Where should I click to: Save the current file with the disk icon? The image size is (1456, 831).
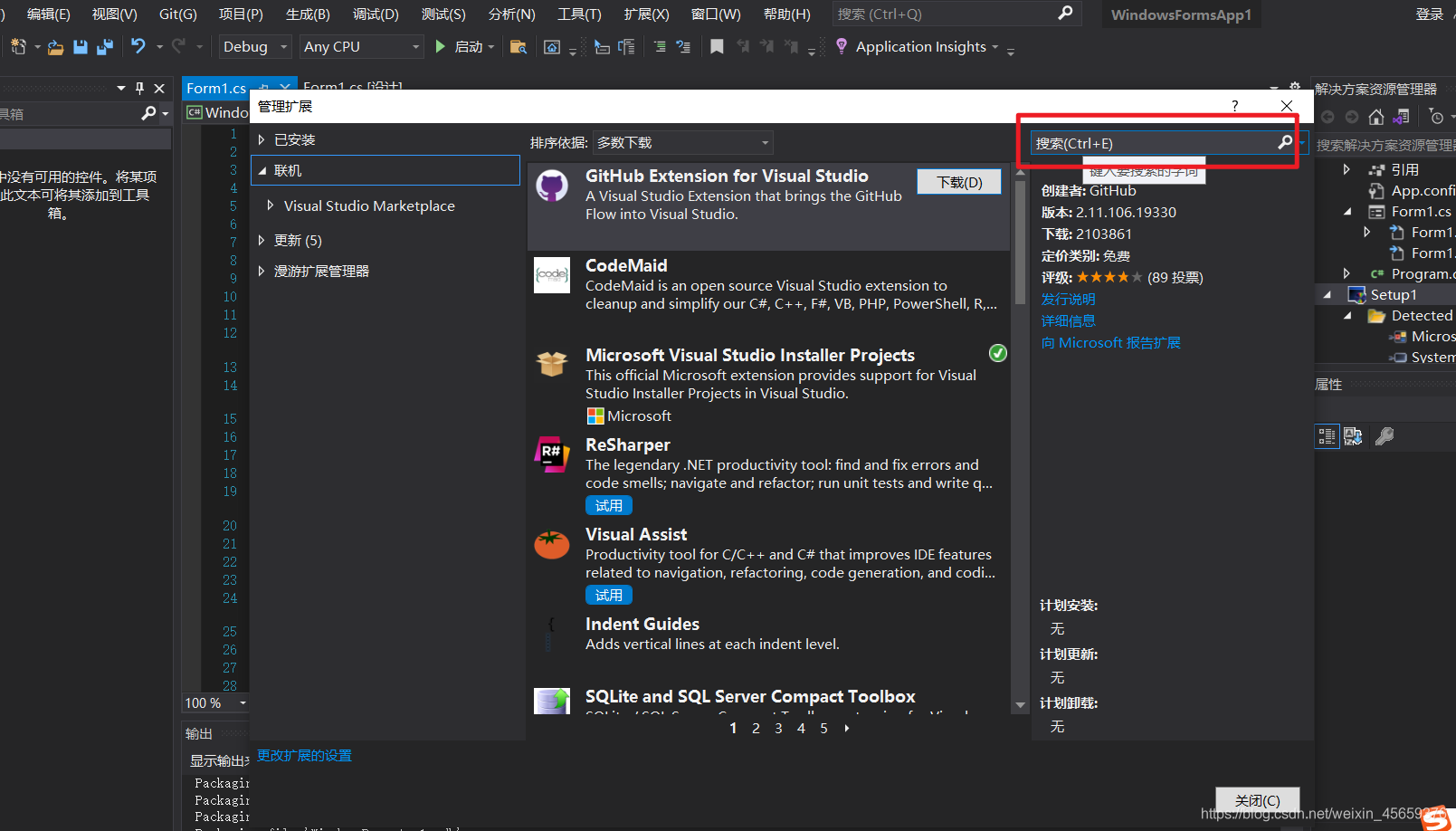tap(81, 47)
